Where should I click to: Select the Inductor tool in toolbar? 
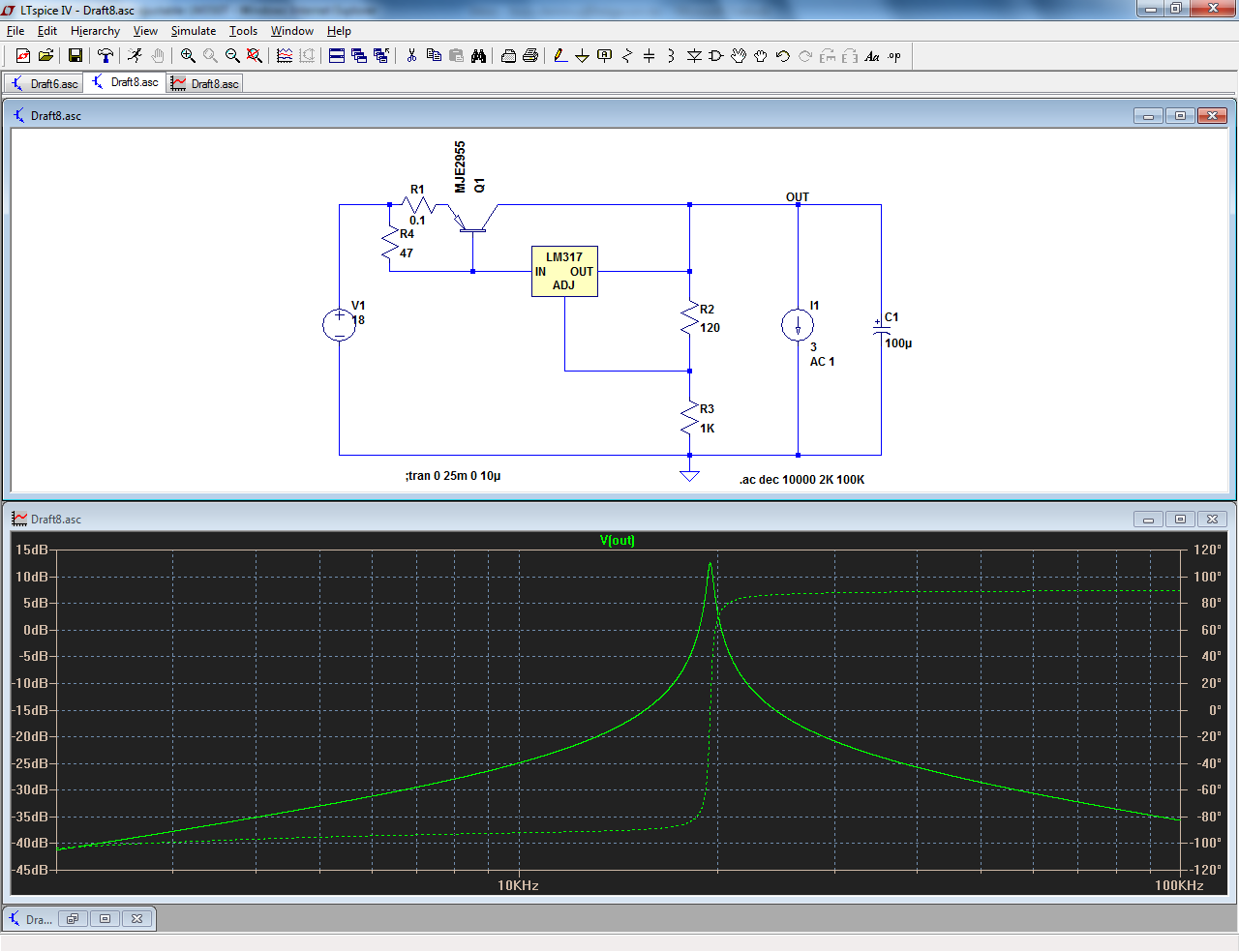point(671,56)
